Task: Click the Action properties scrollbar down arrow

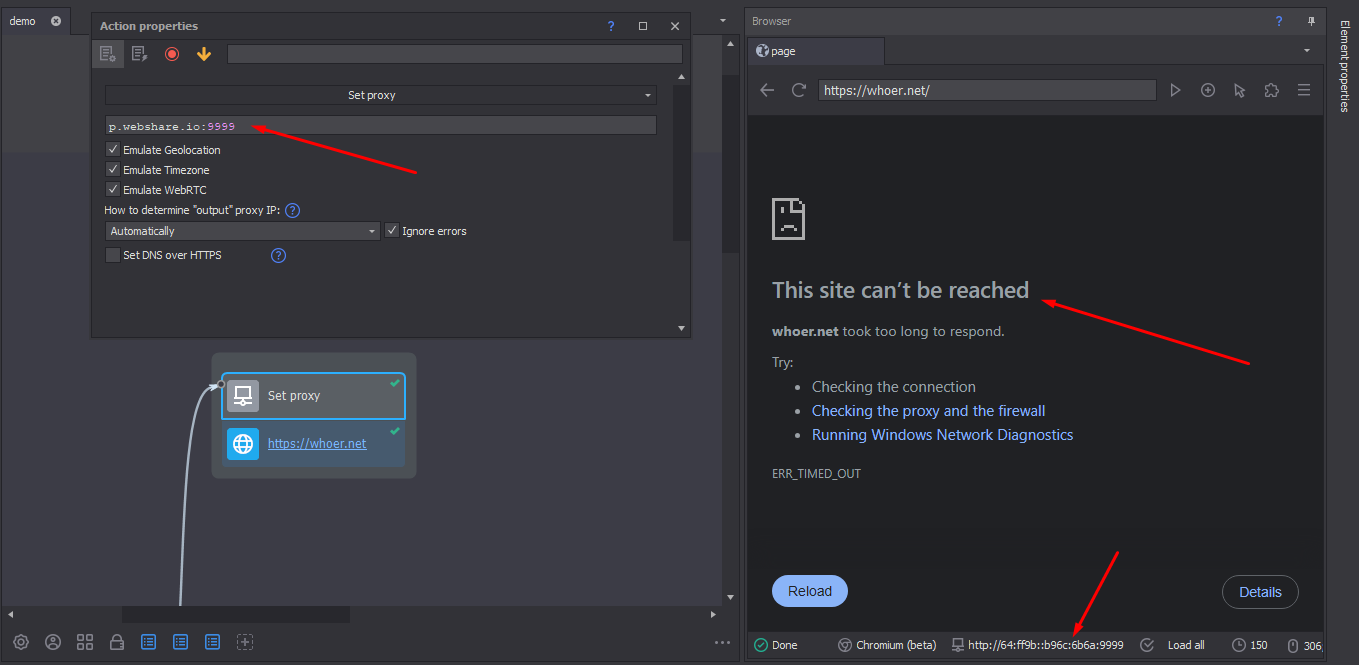Action: [682, 328]
